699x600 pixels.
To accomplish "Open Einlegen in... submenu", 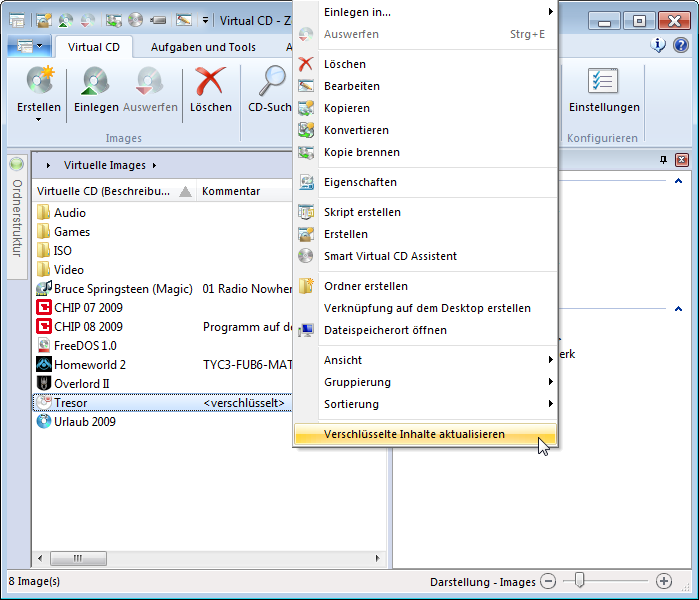I will tap(425, 12).
